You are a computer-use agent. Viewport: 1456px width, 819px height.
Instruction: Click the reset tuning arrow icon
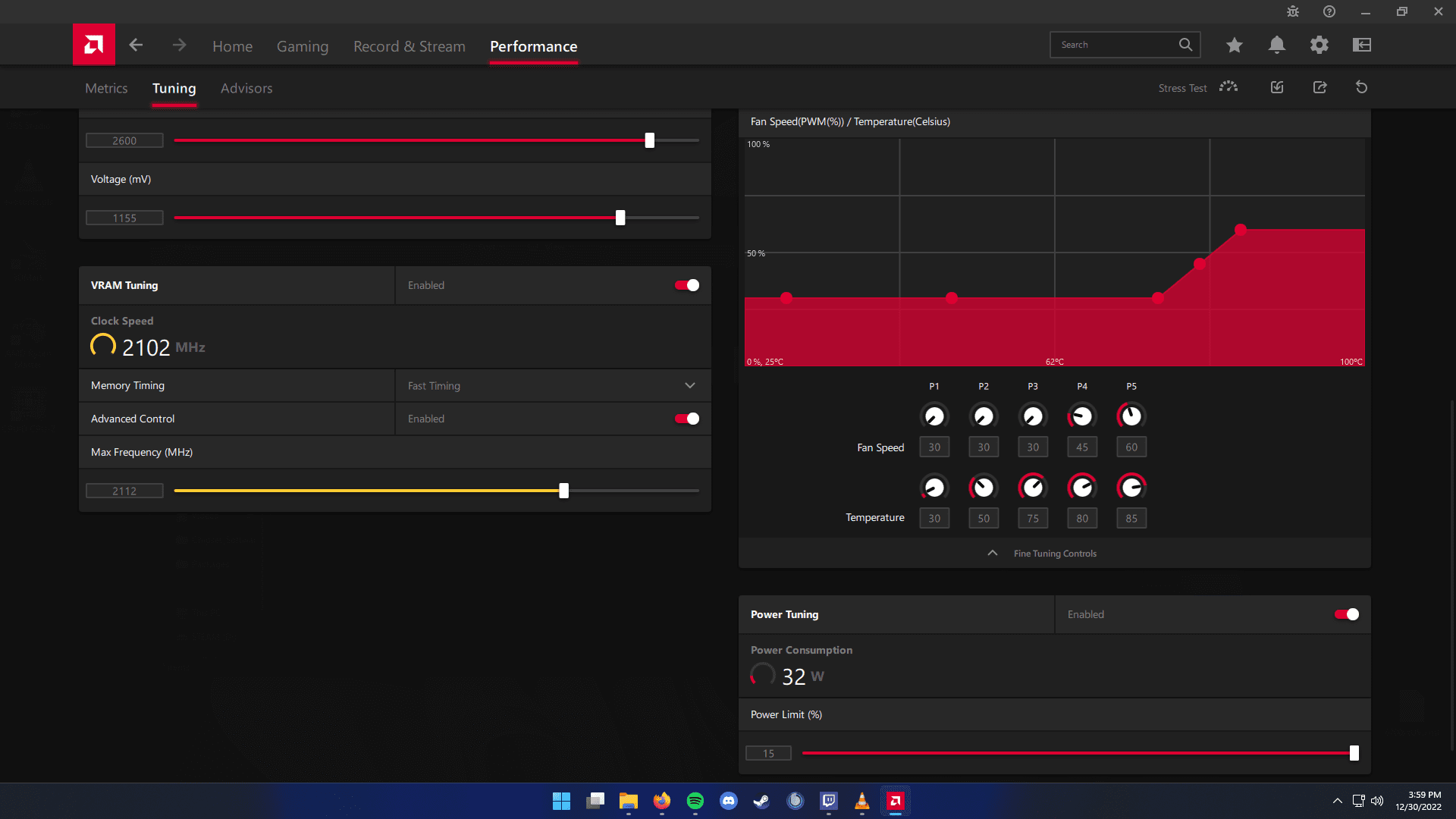click(1362, 87)
